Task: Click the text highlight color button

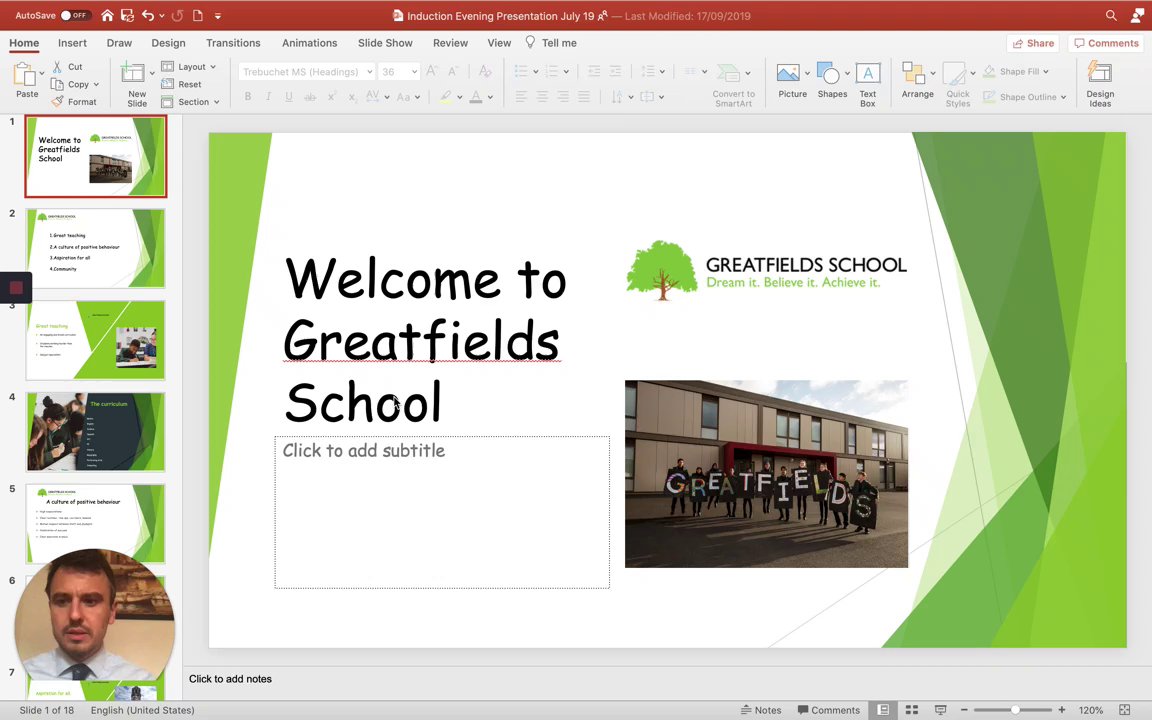Action: (446, 96)
